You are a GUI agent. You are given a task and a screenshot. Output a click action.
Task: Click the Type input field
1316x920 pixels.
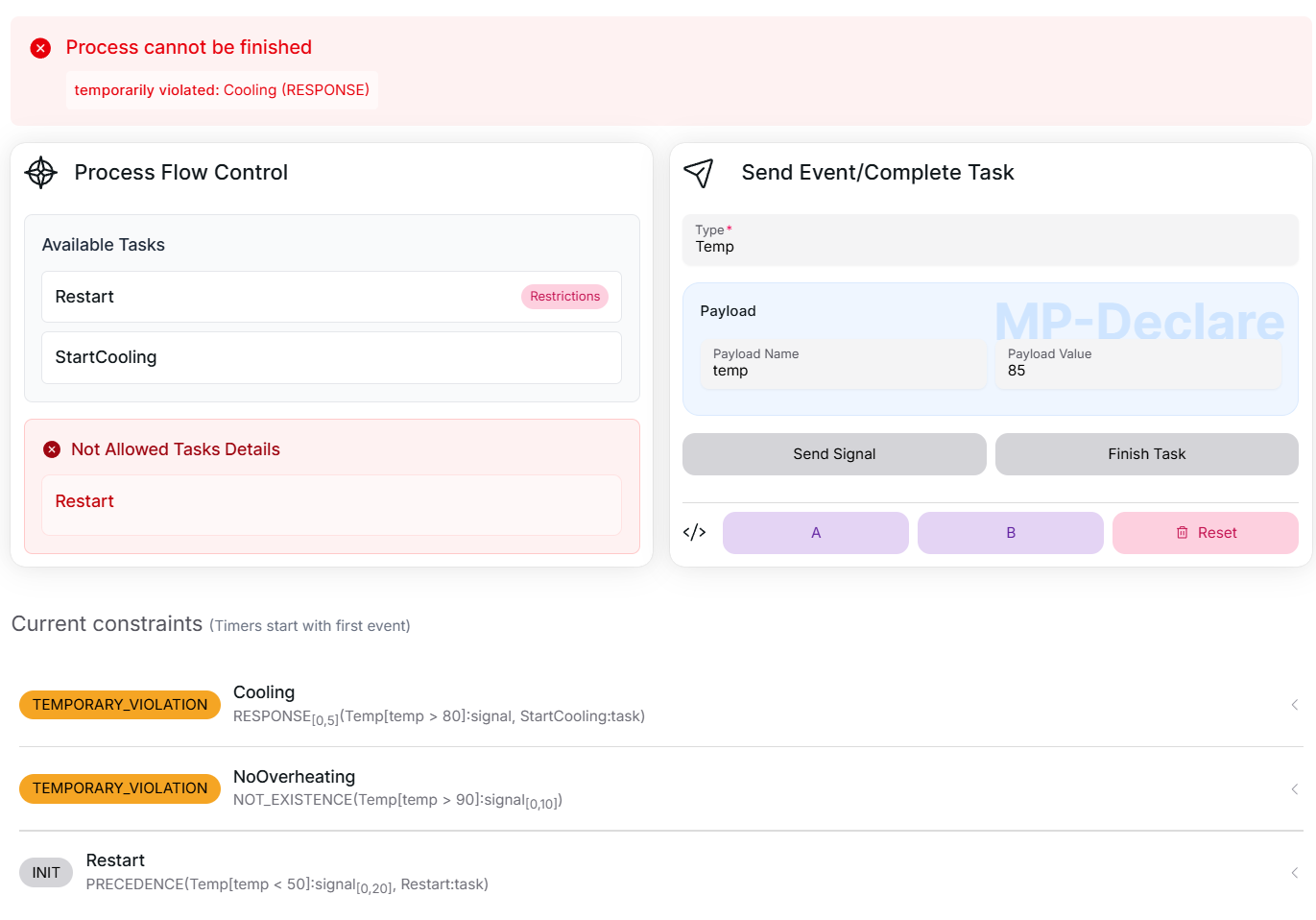(x=990, y=240)
